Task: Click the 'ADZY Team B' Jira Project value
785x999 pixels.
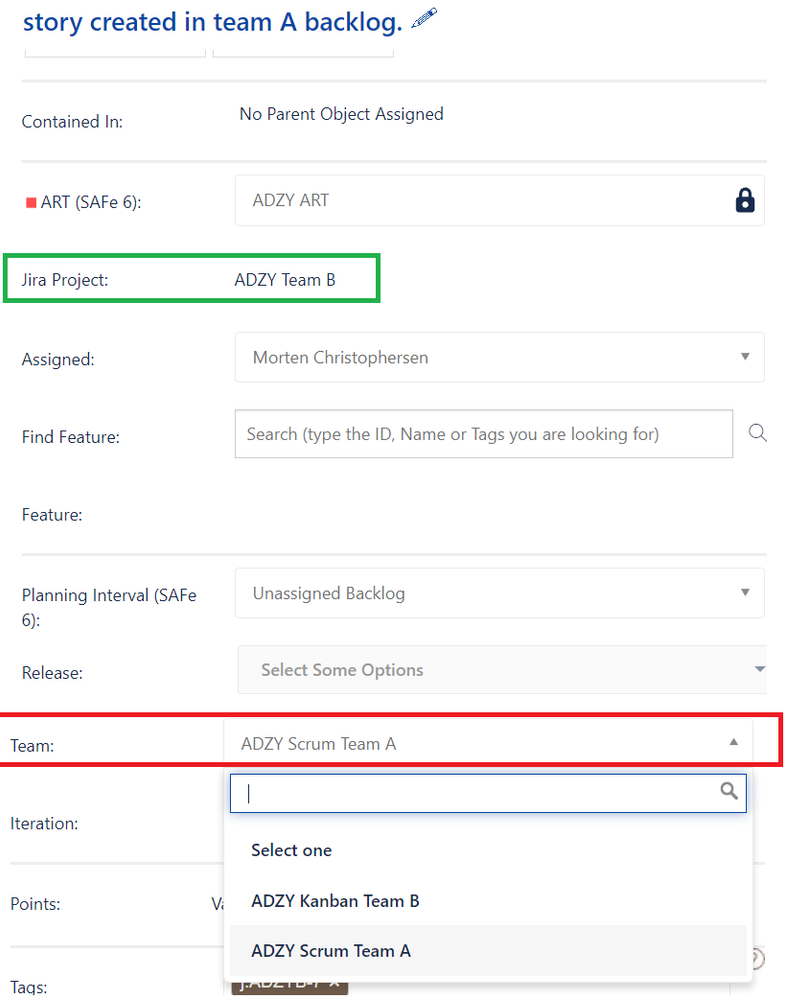Action: 285,280
